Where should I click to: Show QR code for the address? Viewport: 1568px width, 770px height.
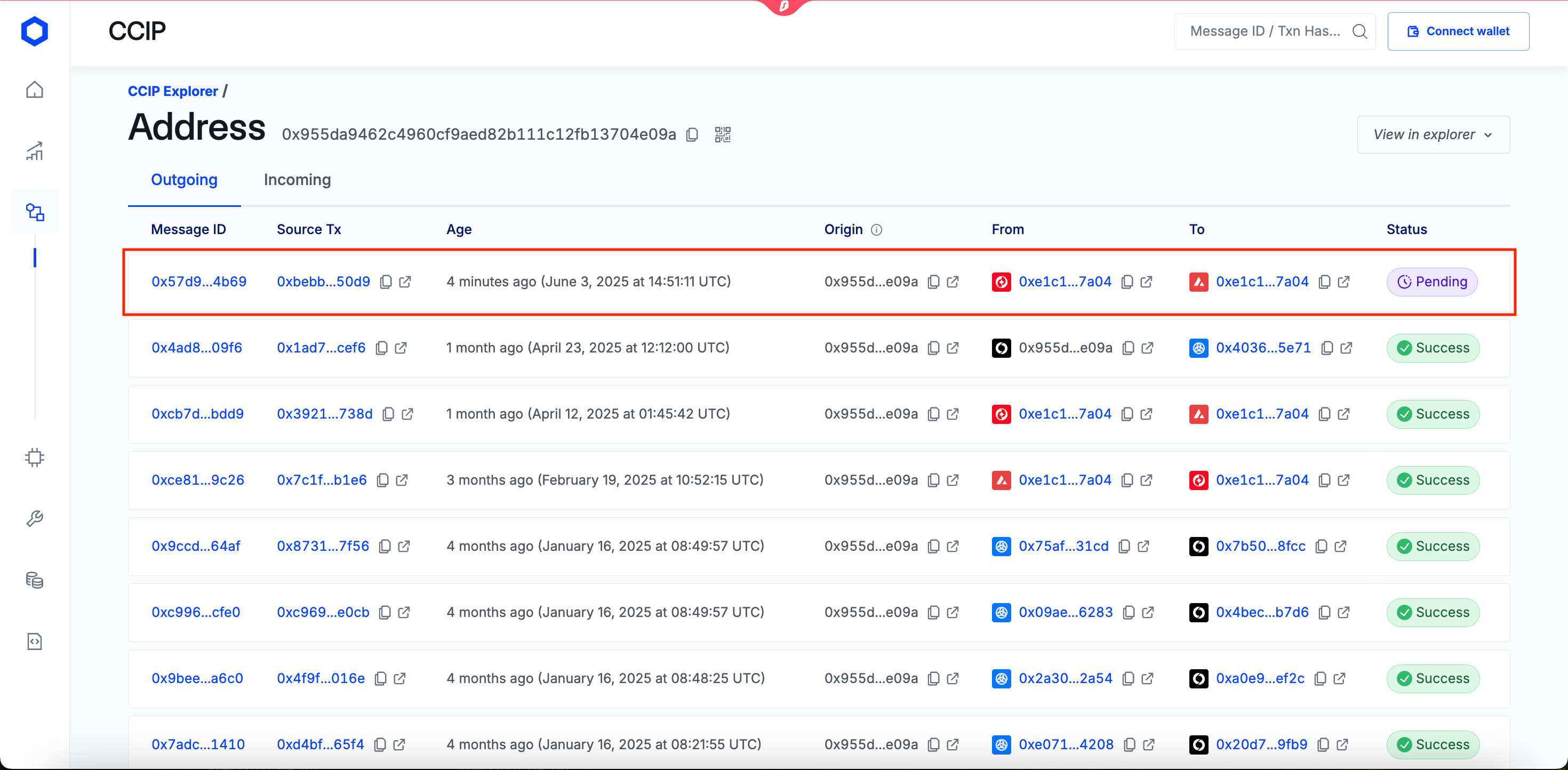click(723, 134)
